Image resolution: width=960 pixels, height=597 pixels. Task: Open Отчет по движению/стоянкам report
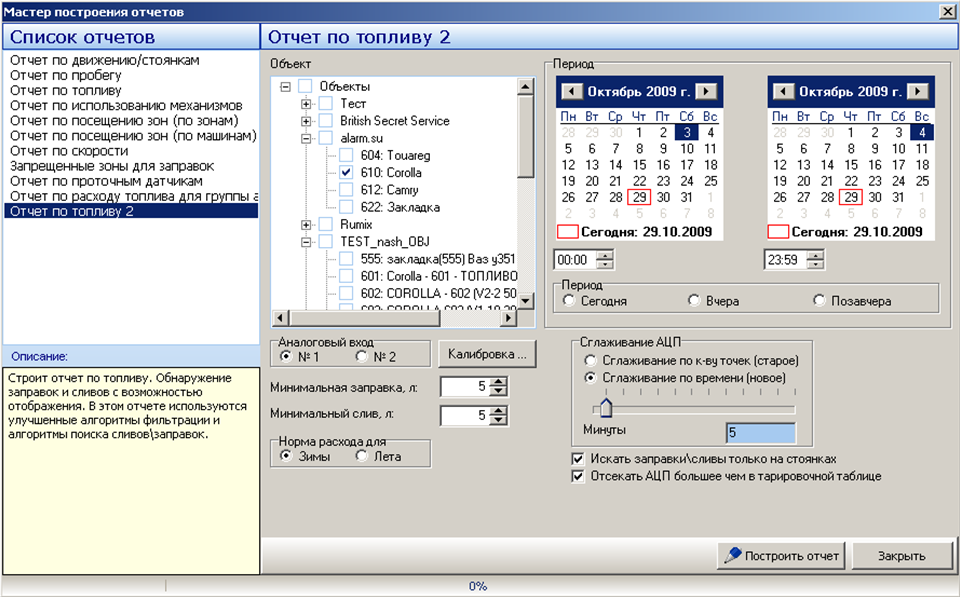(x=105, y=60)
